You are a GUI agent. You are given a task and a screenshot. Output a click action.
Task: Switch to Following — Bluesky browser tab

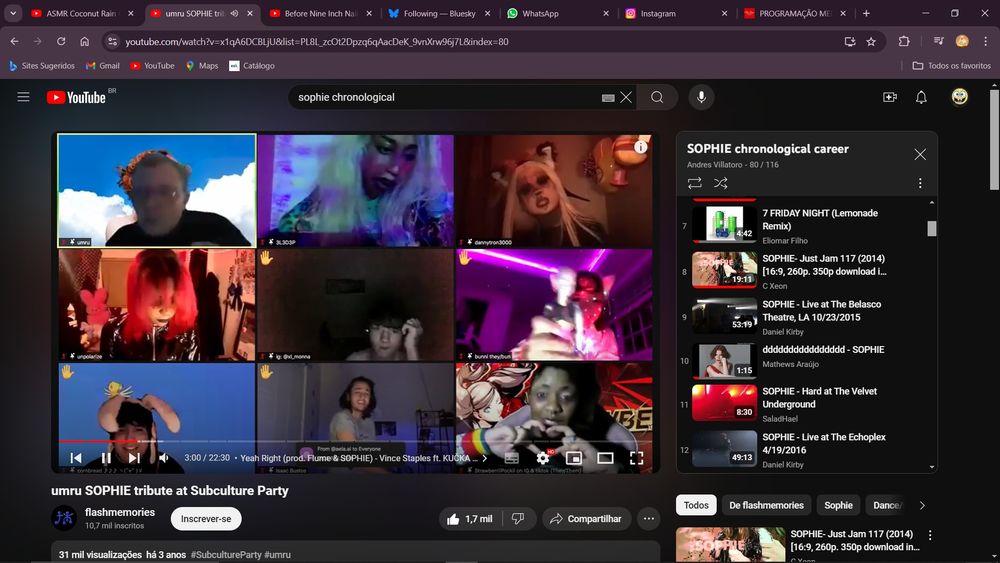(439, 13)
